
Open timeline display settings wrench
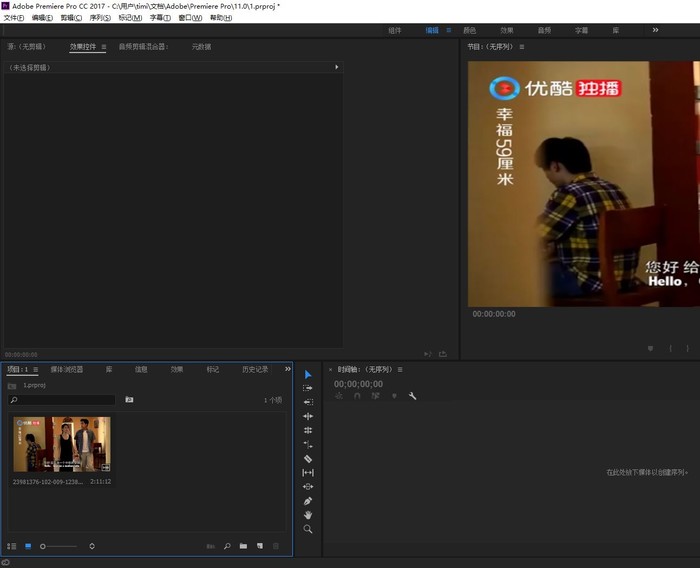[412, 396]
